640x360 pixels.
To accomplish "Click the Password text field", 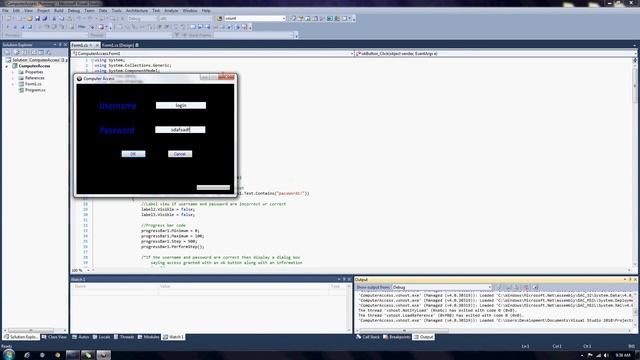I will [180, 129].
